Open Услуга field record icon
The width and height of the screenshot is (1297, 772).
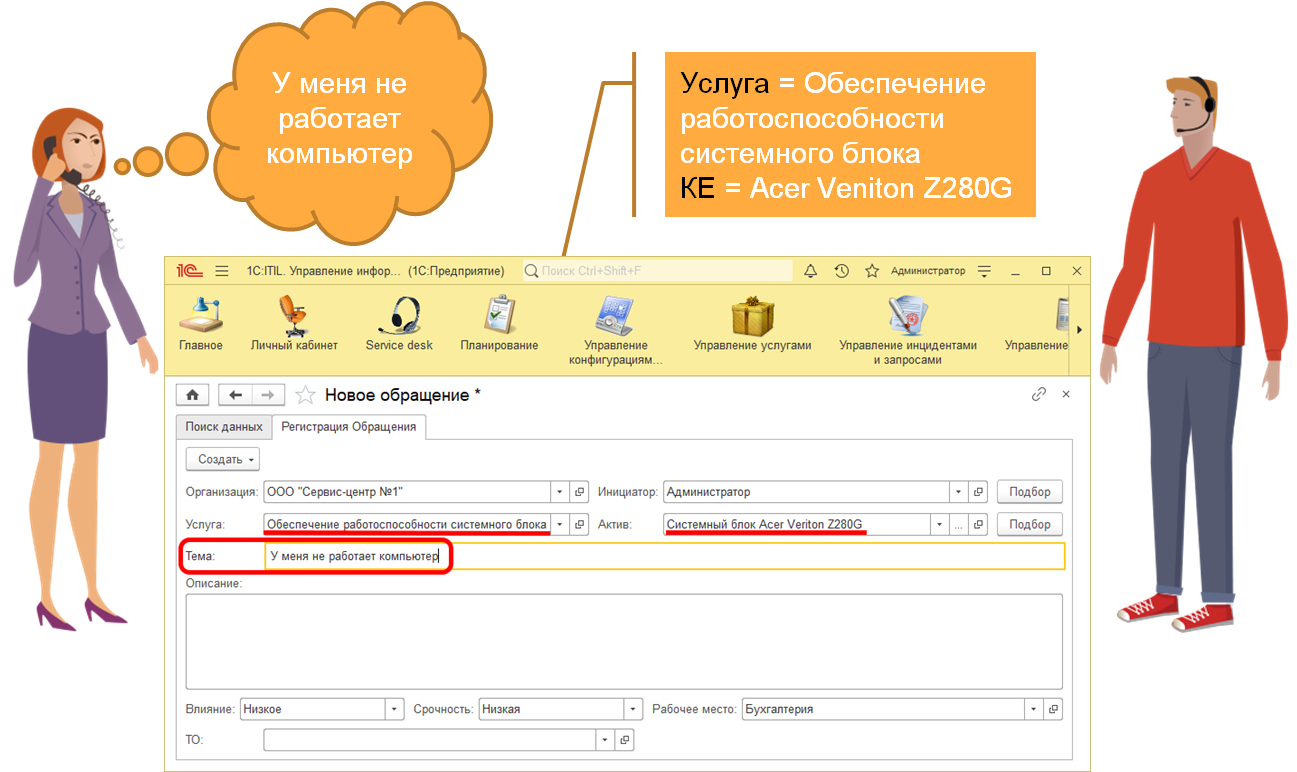(579, 524)
